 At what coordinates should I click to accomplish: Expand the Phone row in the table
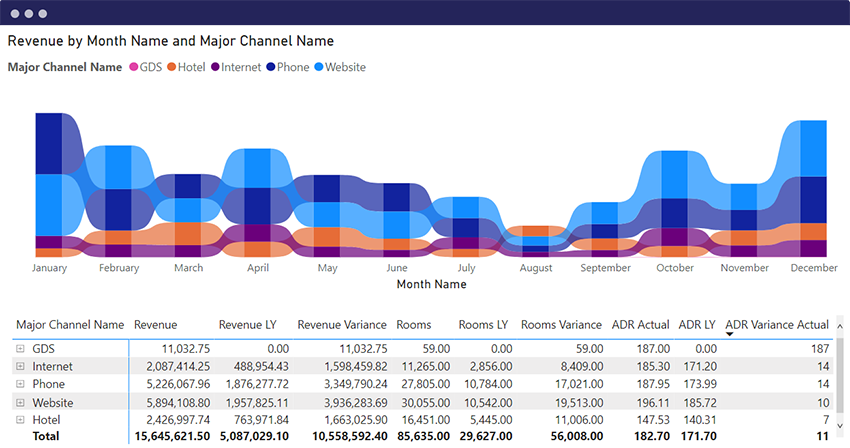[20, 384]
